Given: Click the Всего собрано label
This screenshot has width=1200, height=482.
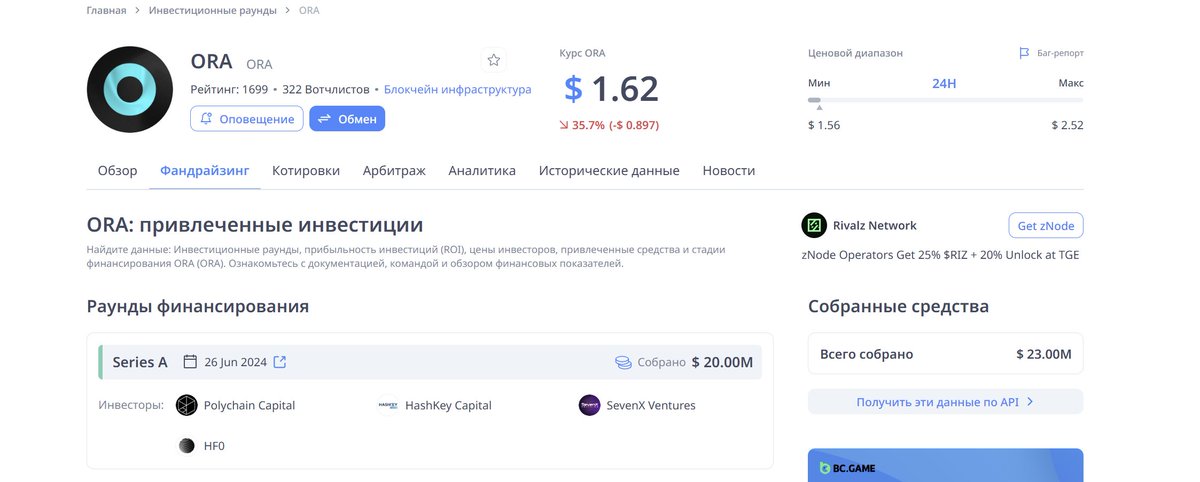Looking at the screenshot, I should pos(866,354).
